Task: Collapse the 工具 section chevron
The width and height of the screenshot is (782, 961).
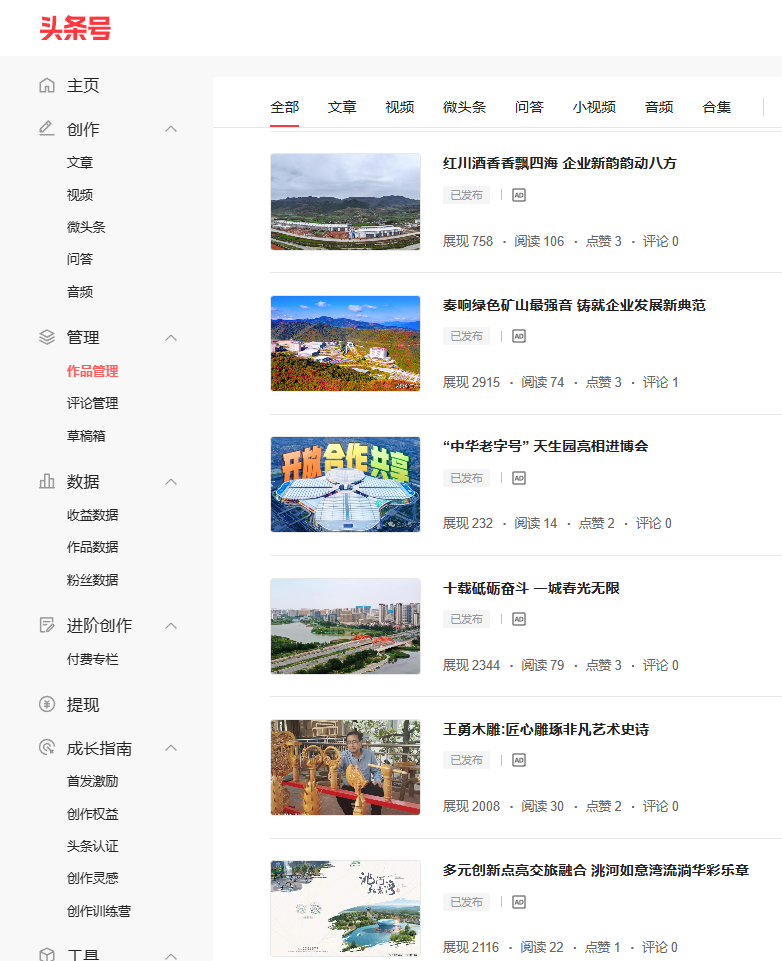Action: pyautogui.click(x=172, y=955)
